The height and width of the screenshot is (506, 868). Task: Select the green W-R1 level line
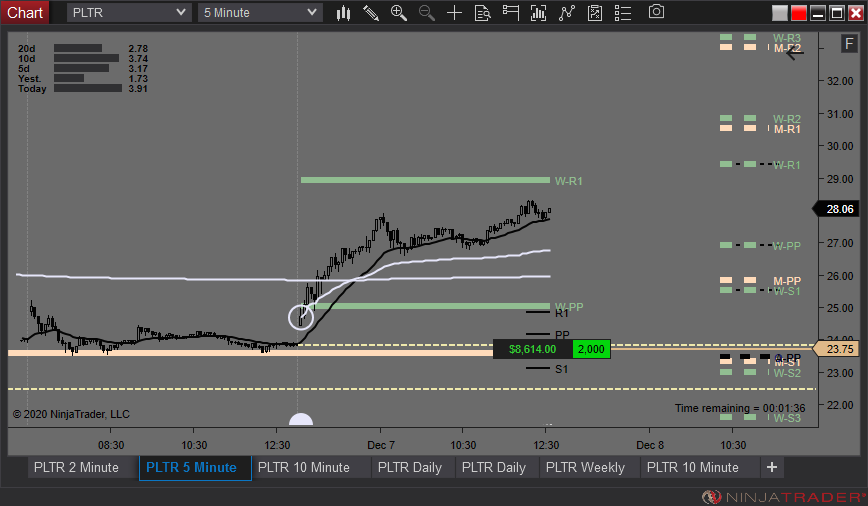point(425,180)
